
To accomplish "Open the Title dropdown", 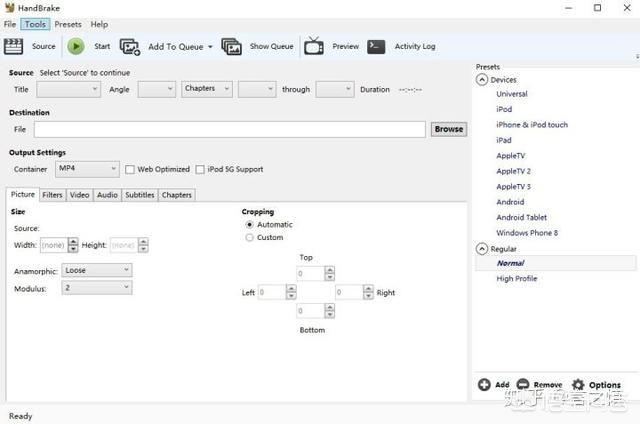I will click(x=68, y=89).
